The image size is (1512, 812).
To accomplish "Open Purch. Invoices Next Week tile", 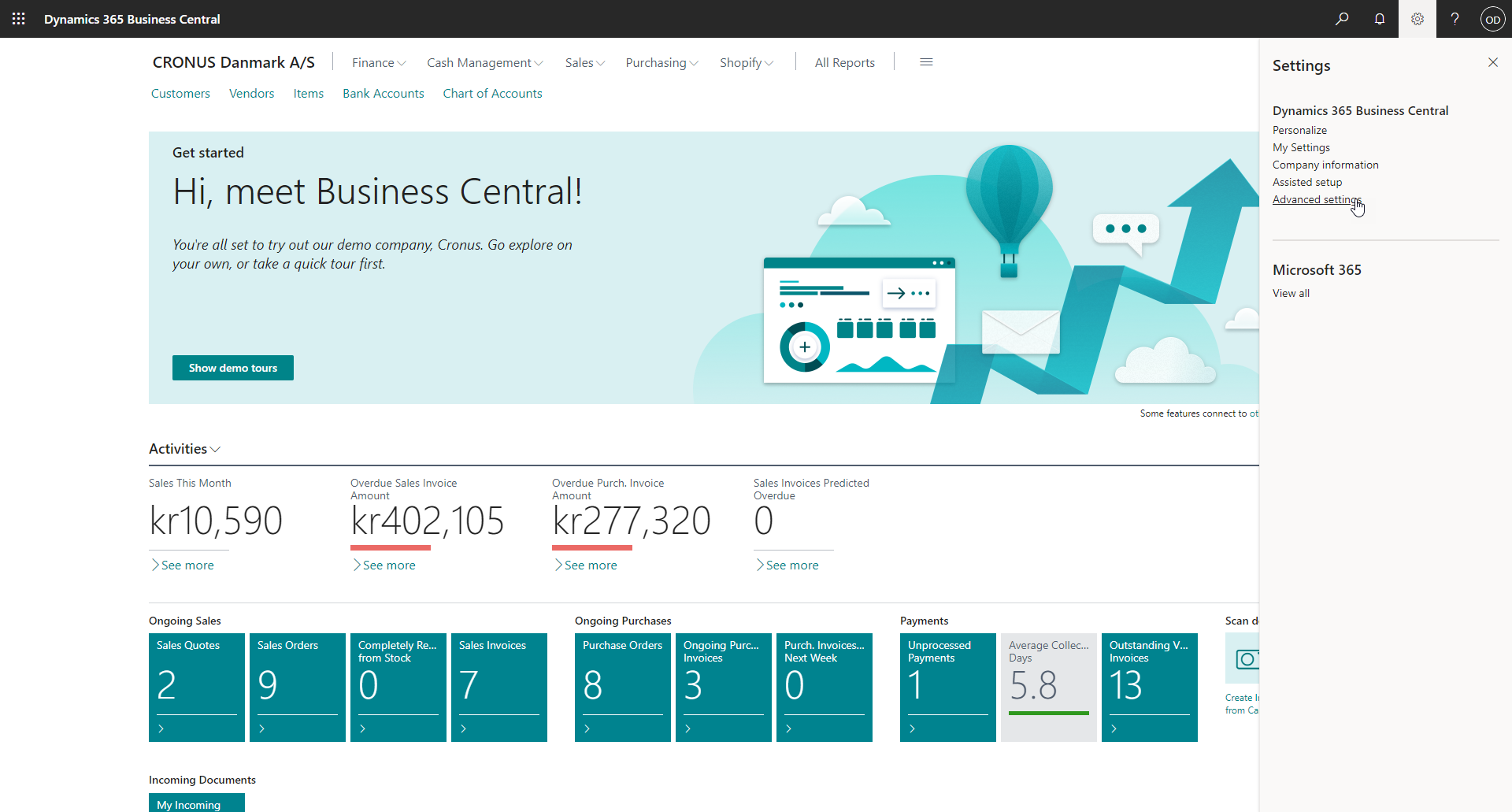I will 825,687.
